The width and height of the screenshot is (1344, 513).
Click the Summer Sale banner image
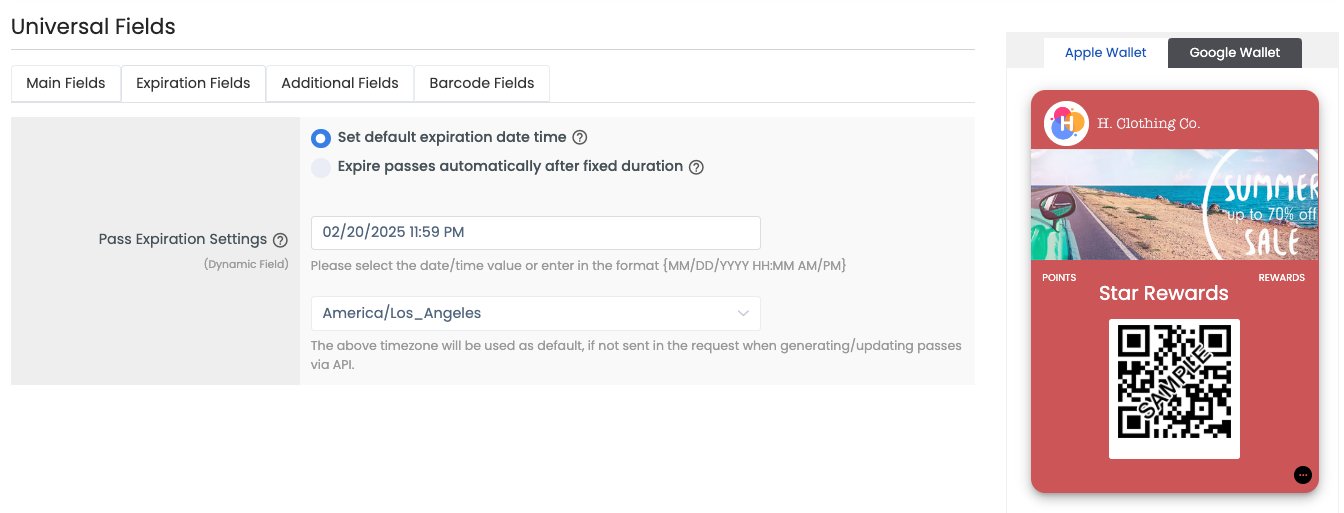(1174, 204)
